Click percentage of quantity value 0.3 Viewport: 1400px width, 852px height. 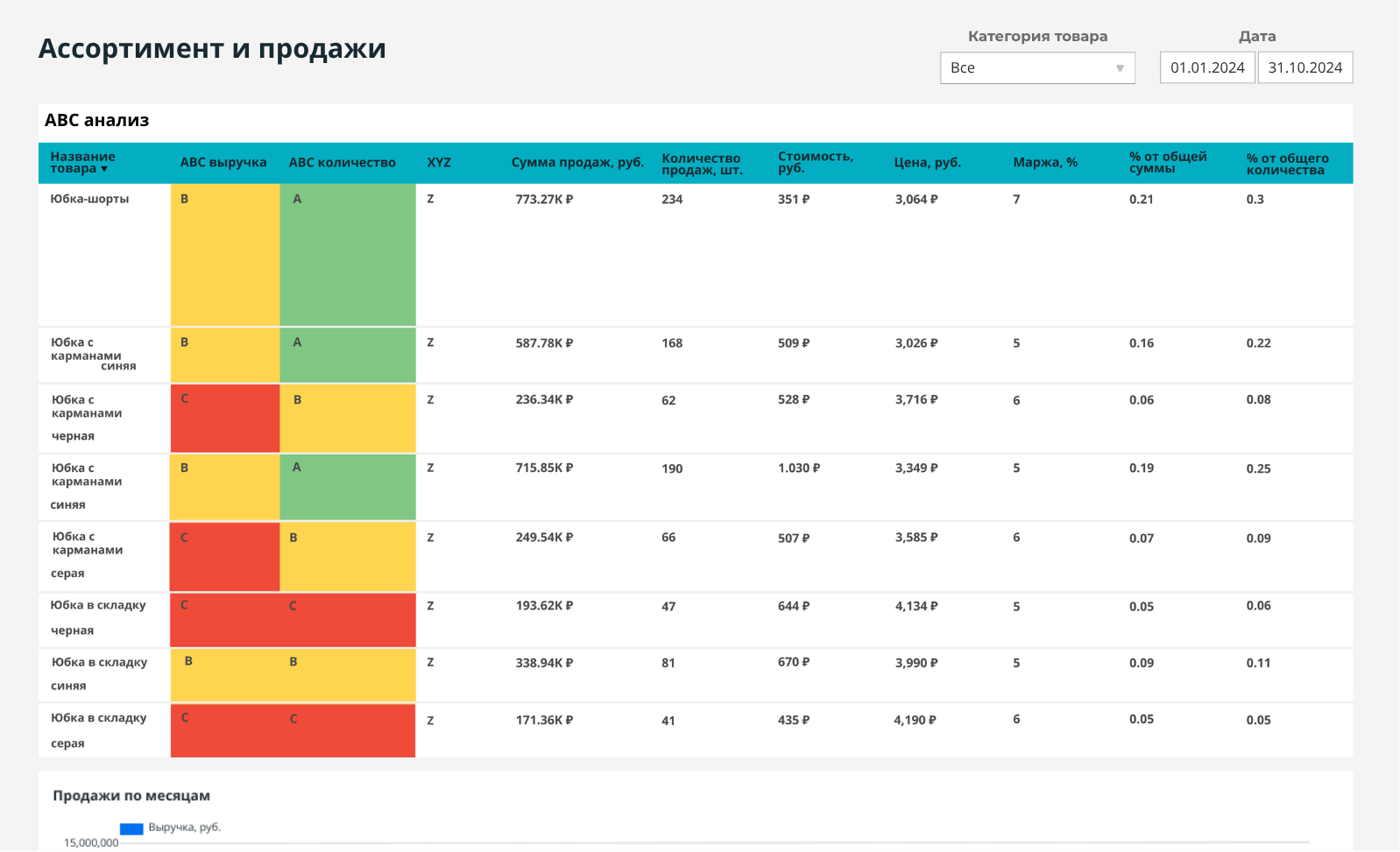coord(1255,200)
